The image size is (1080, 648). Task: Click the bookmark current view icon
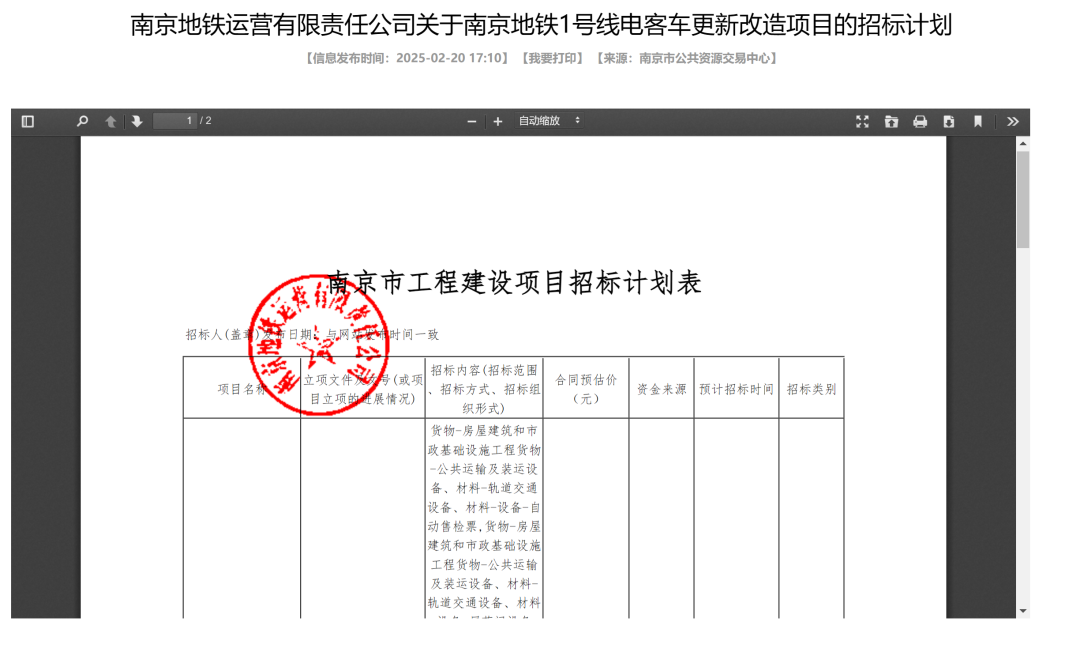(x=977, y=122)
